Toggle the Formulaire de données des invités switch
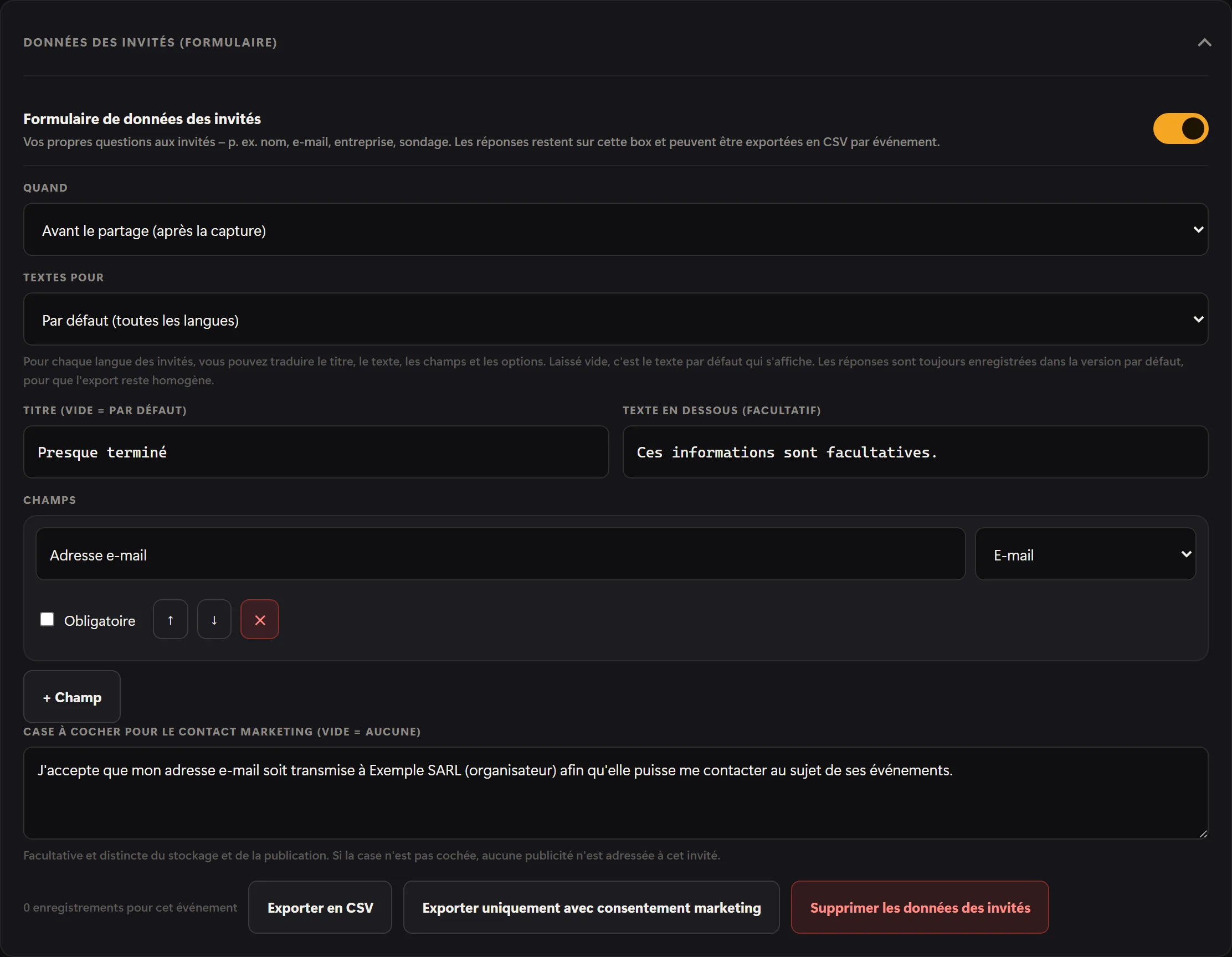Screen dimensions: 1232x957 (1180, 128)
